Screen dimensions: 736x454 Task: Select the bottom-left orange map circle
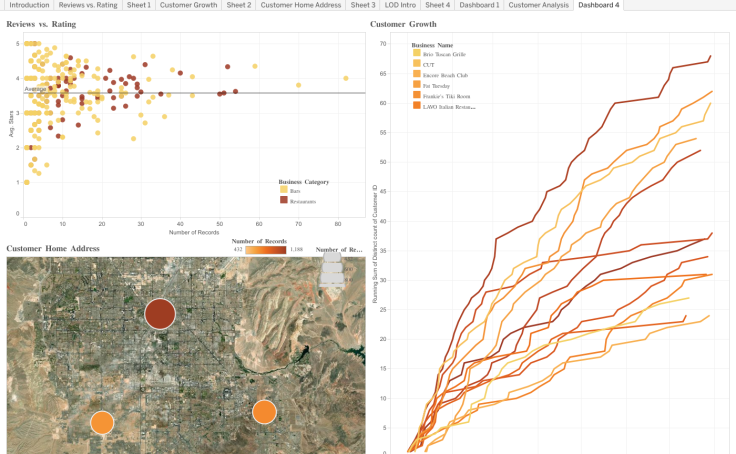(102, 423)
